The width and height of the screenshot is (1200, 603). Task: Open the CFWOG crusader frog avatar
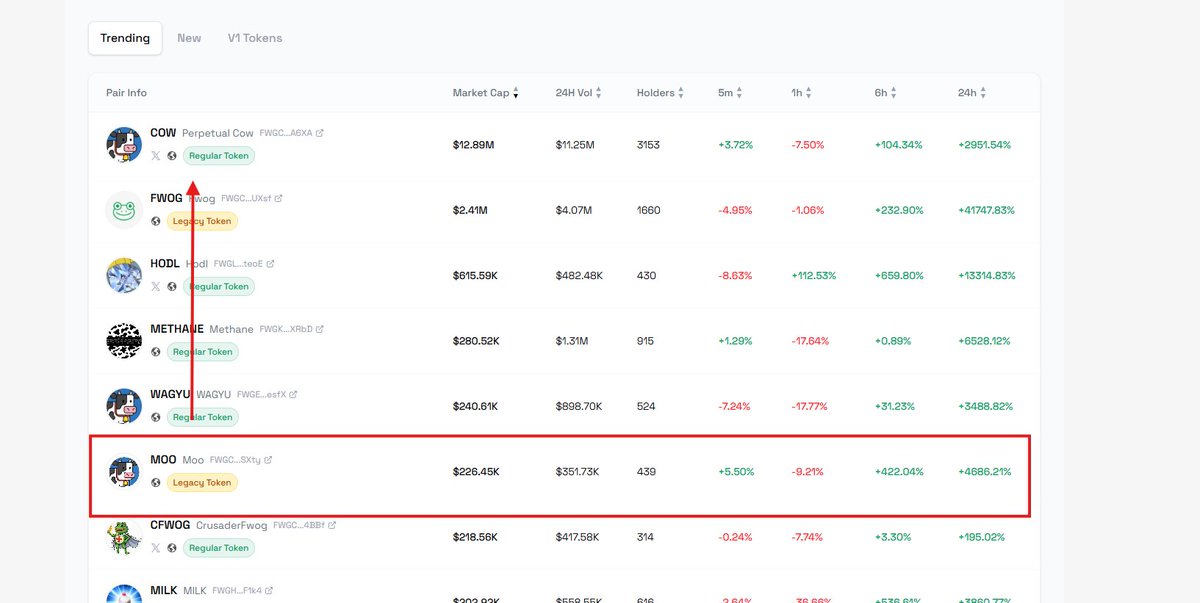point(124,536)
